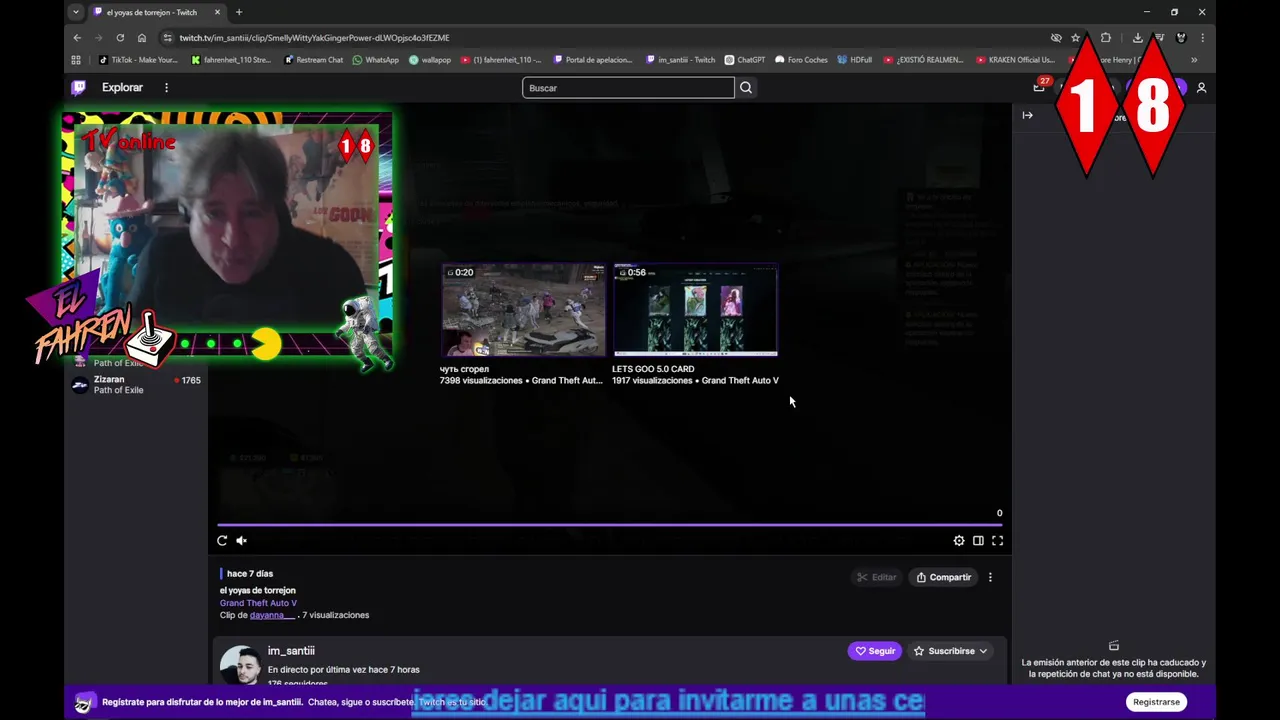Image resolution: width=1280 pixels, height=720 pixels.
Task: Open the wallapop bookmark
Action: (x=429, y=60)
